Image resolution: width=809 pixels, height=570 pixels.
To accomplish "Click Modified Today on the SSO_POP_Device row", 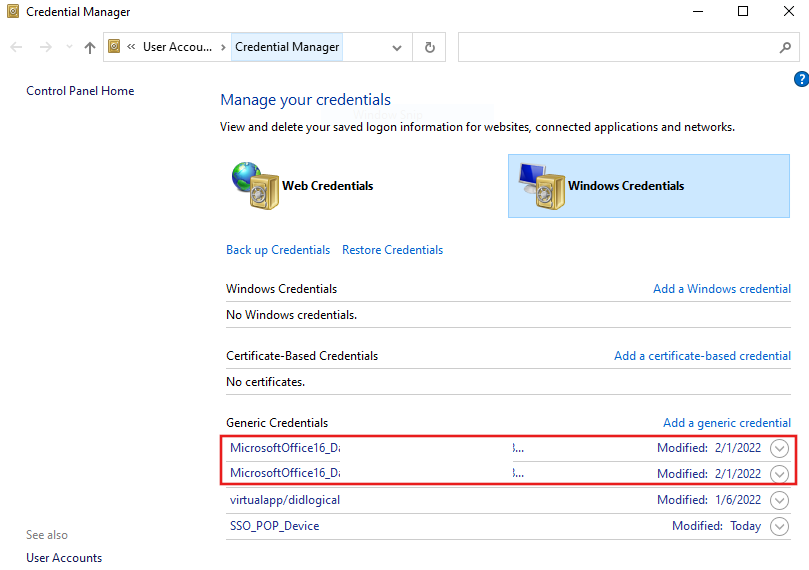I will (x=716, y=526).
